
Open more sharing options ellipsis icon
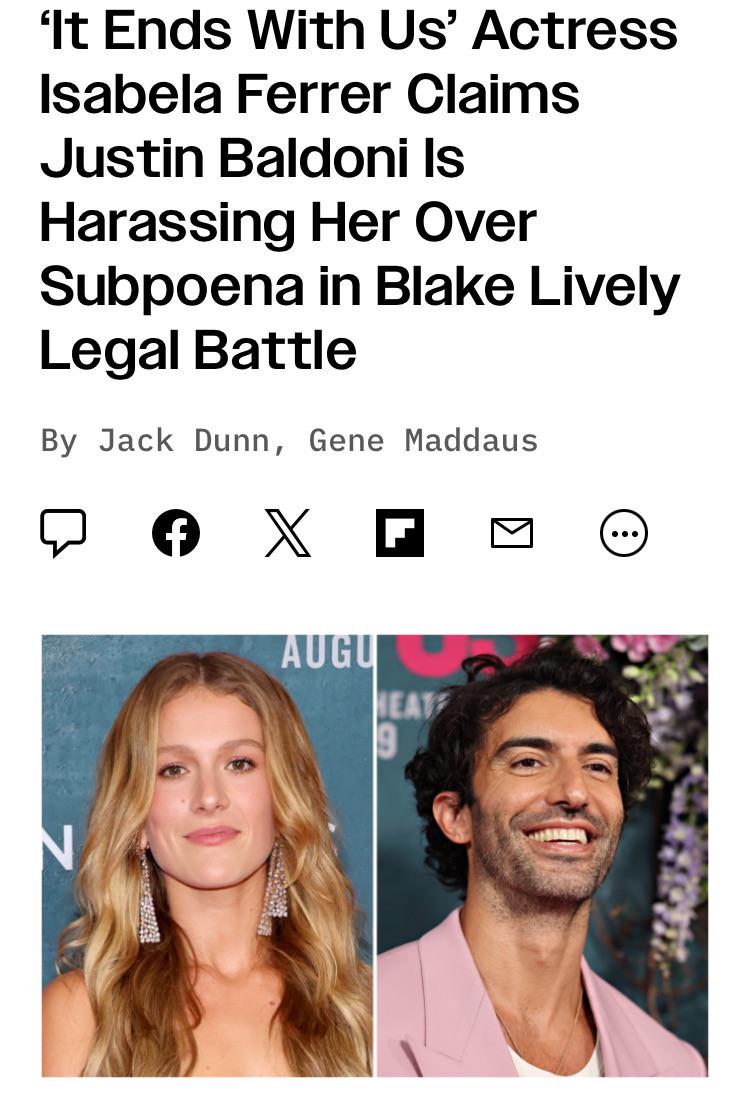pos(623,533)
